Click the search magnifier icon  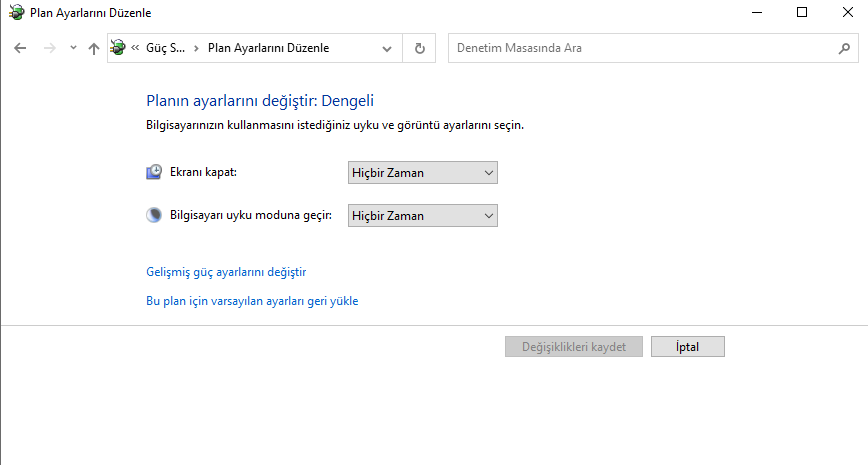tap(844, 48)
